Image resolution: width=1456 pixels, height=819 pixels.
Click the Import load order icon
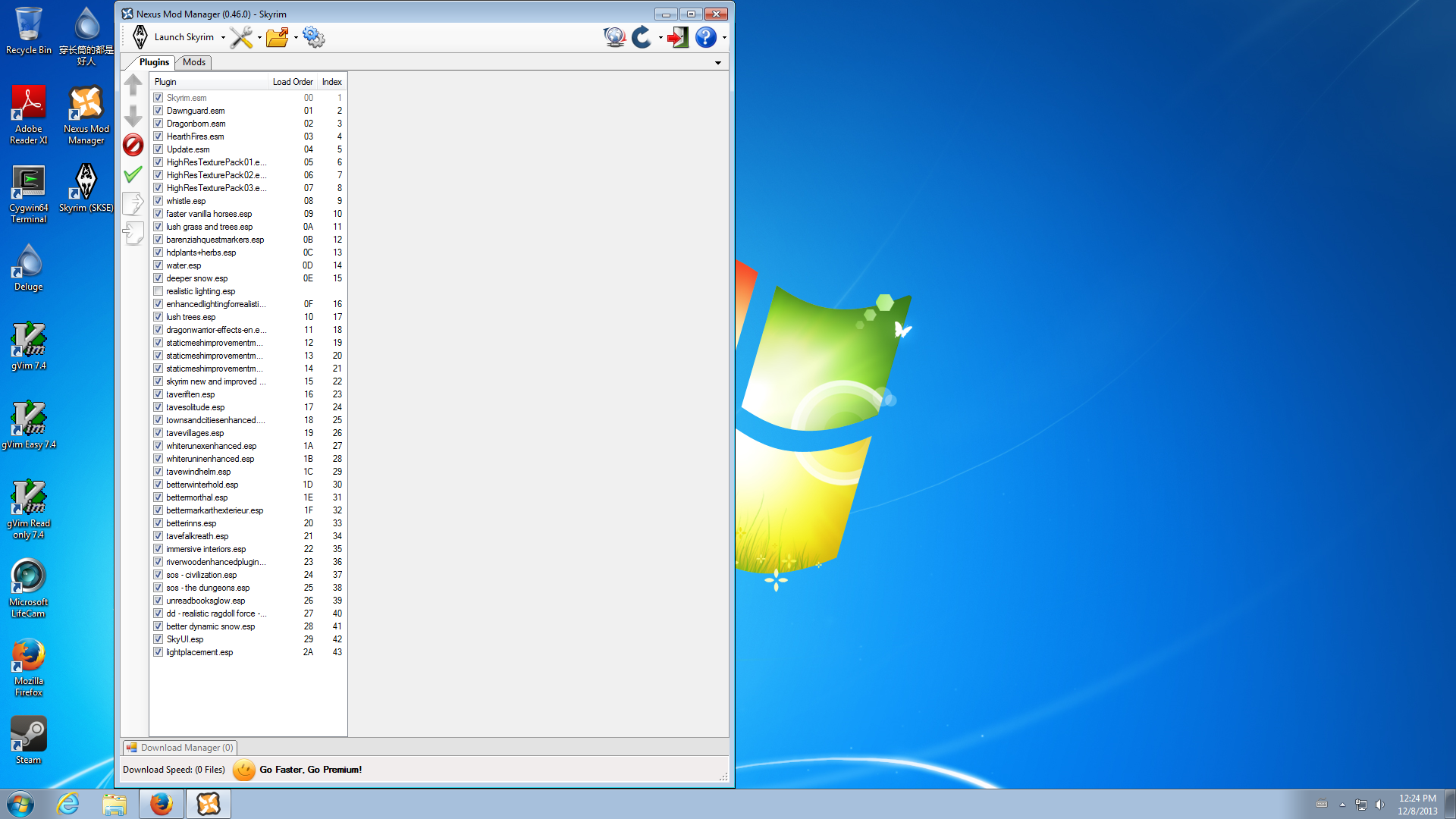pyautogui.click(x=133, y=233)
